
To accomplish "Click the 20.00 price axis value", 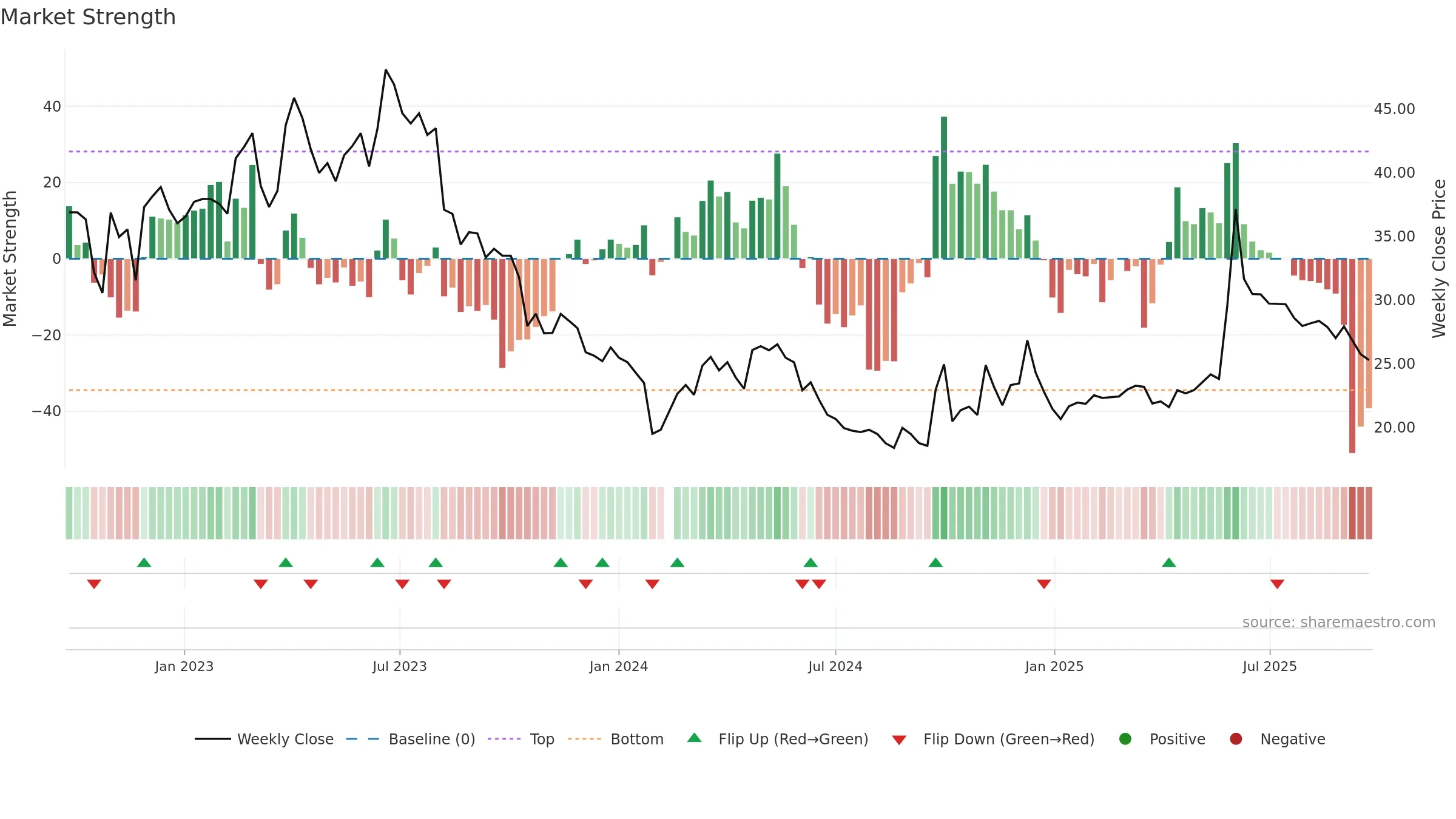I will pos(1394,428).
